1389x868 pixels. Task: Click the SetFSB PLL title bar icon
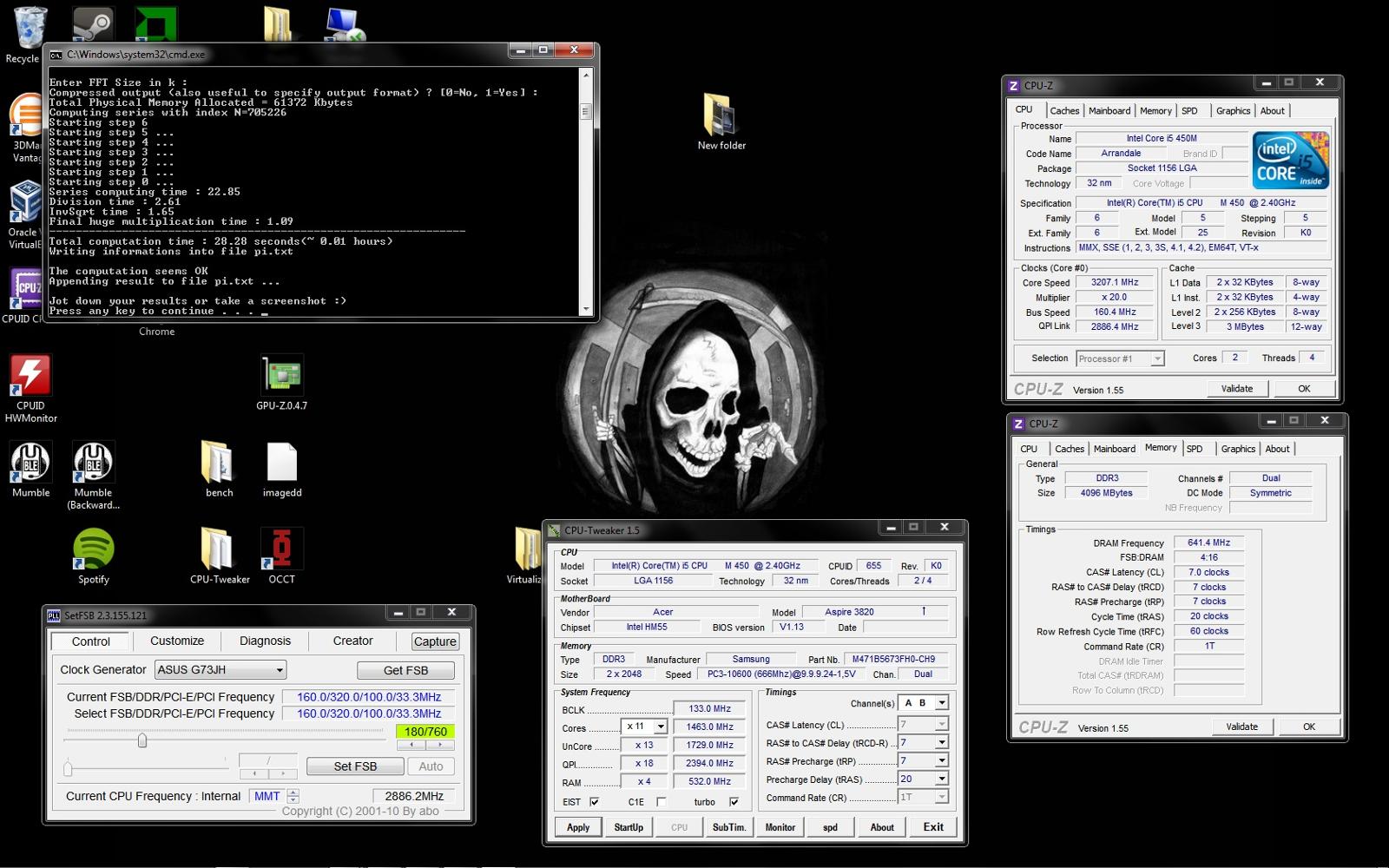click(54, 615)
